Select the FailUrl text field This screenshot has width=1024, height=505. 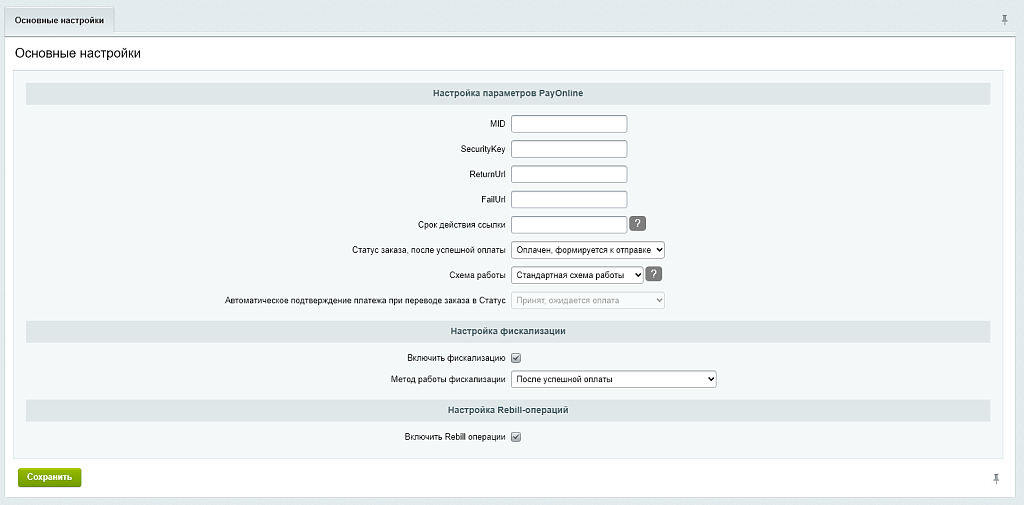click(x=569, y=199)
